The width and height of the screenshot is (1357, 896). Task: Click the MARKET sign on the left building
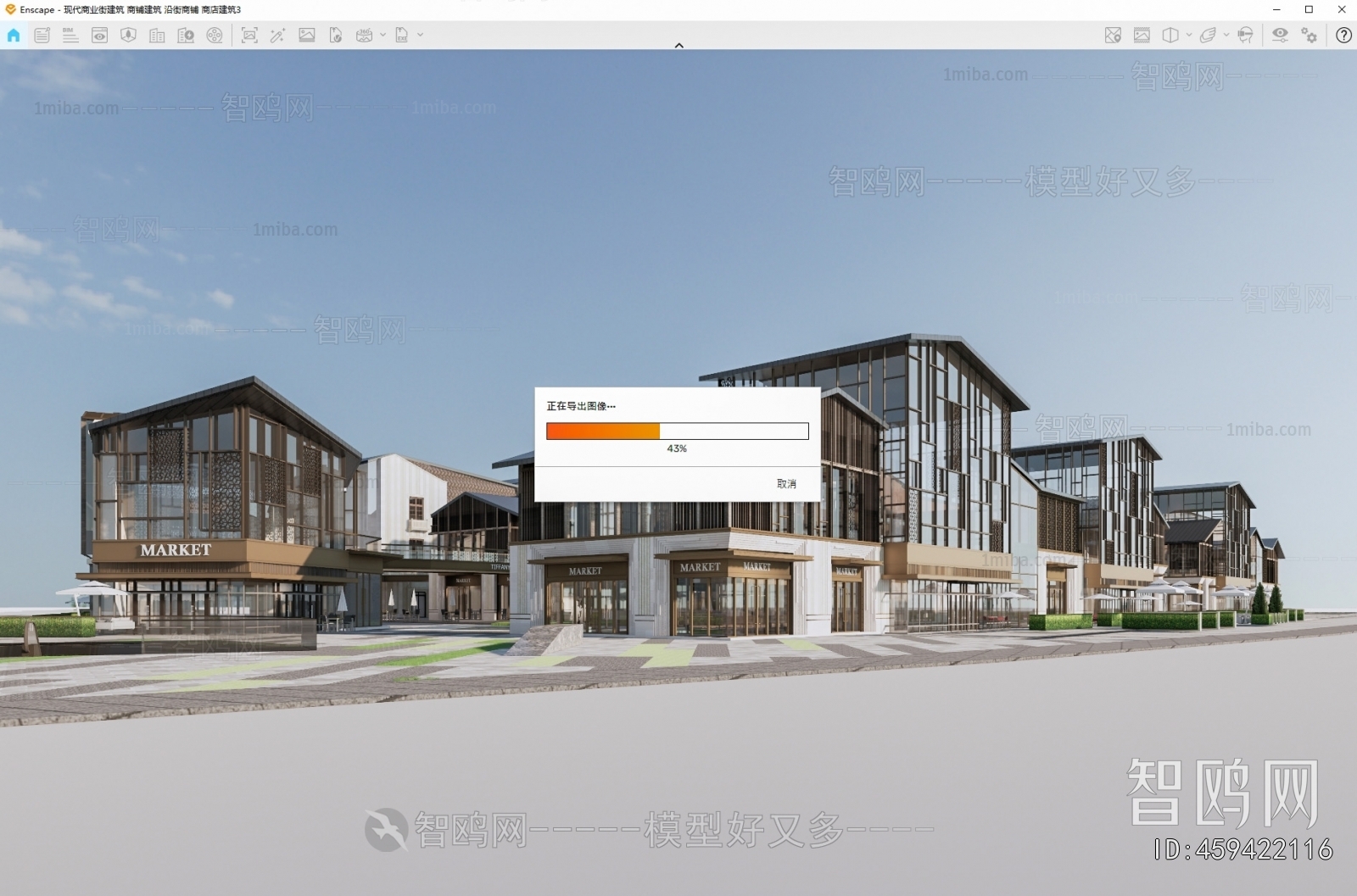pos(176,550)
